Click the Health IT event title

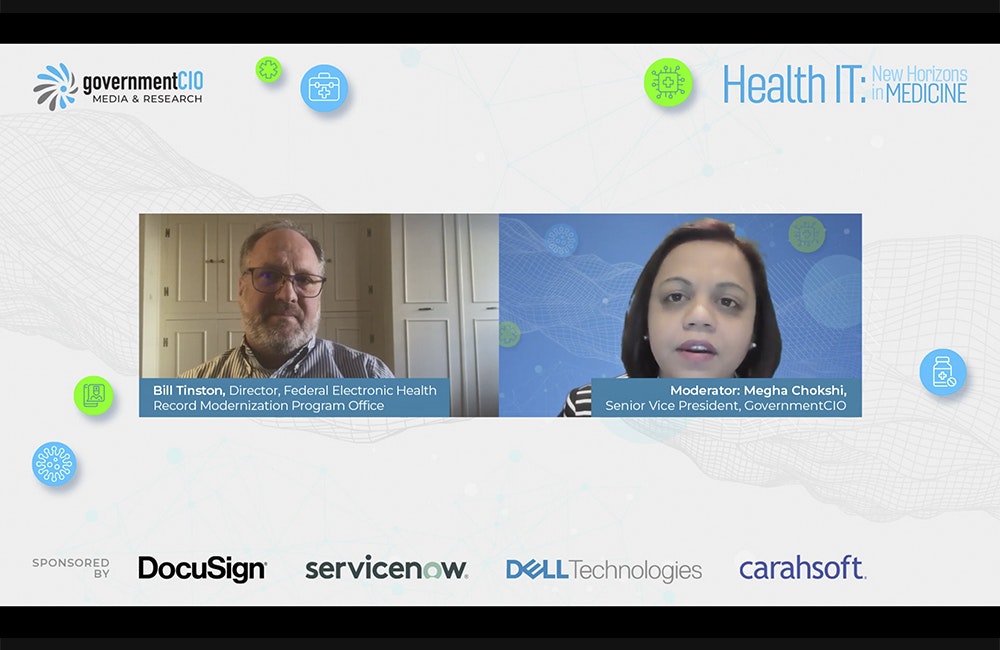tap(845, 85)
